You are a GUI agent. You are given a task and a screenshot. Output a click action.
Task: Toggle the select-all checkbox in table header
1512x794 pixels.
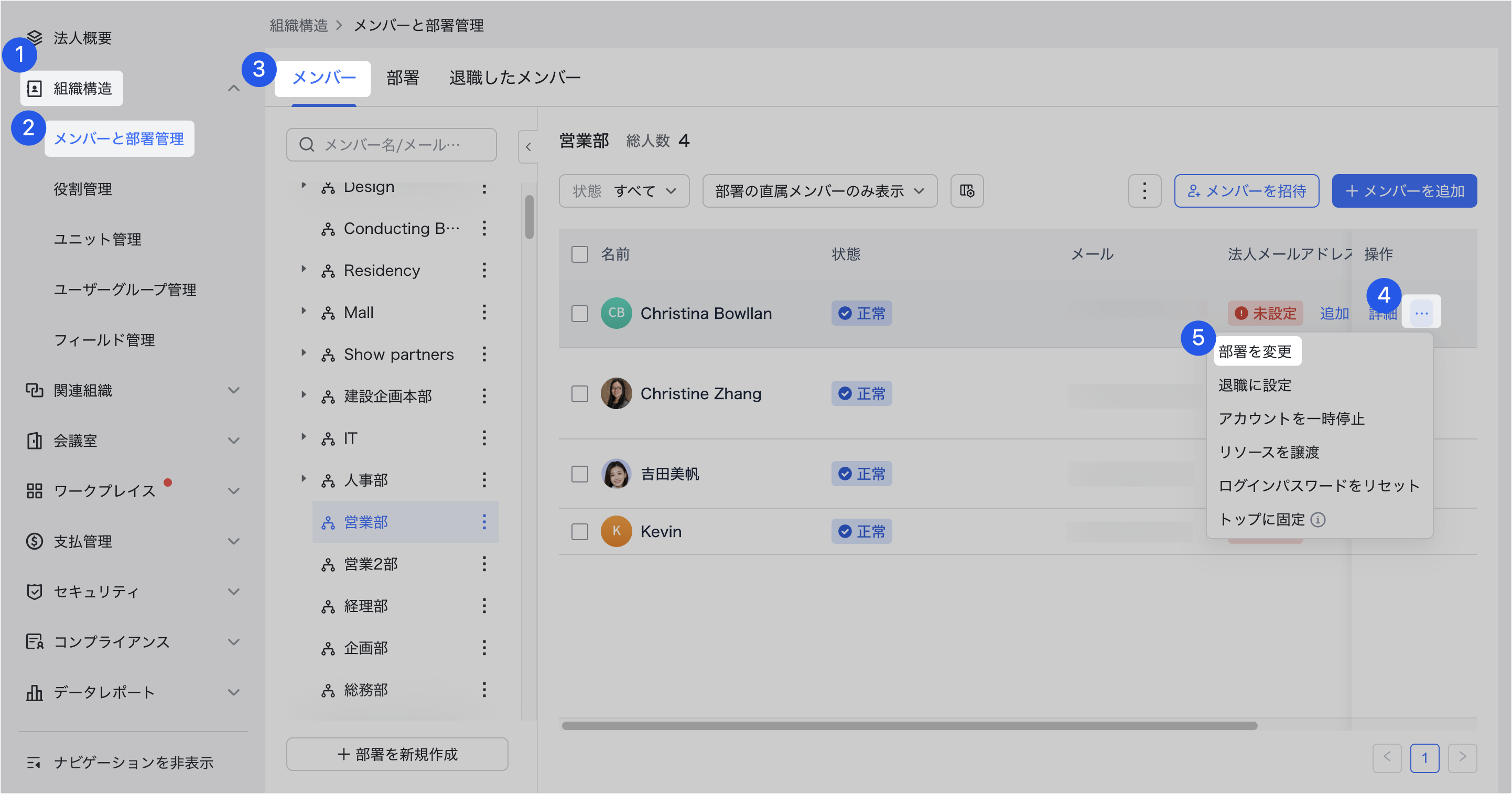pos(580,254)
